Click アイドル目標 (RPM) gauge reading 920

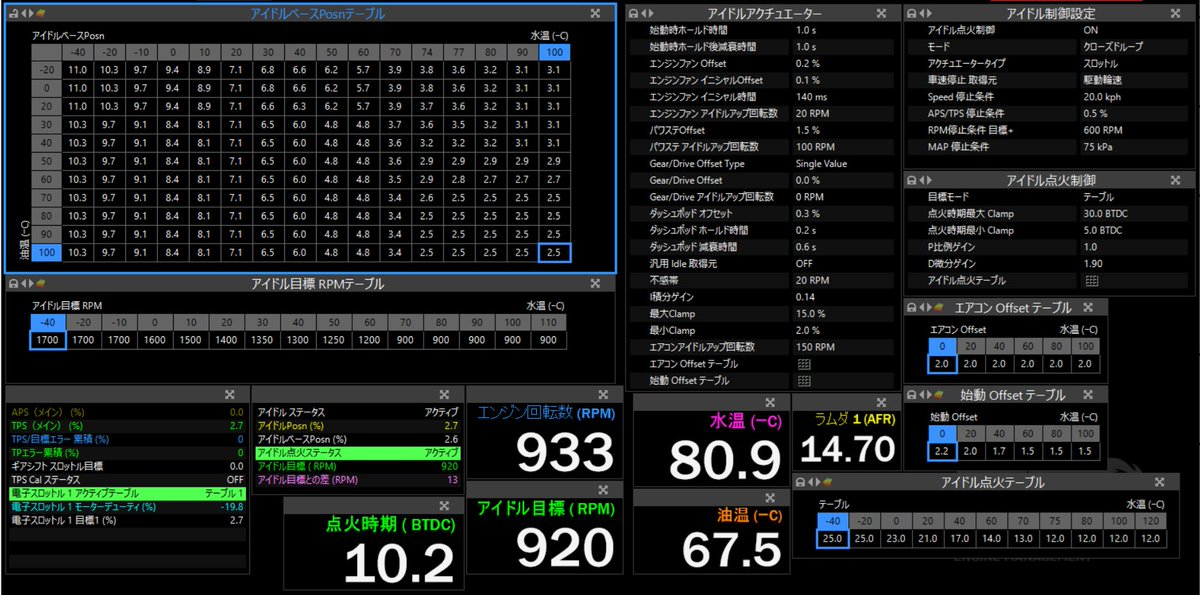click(x=566, y=549)
